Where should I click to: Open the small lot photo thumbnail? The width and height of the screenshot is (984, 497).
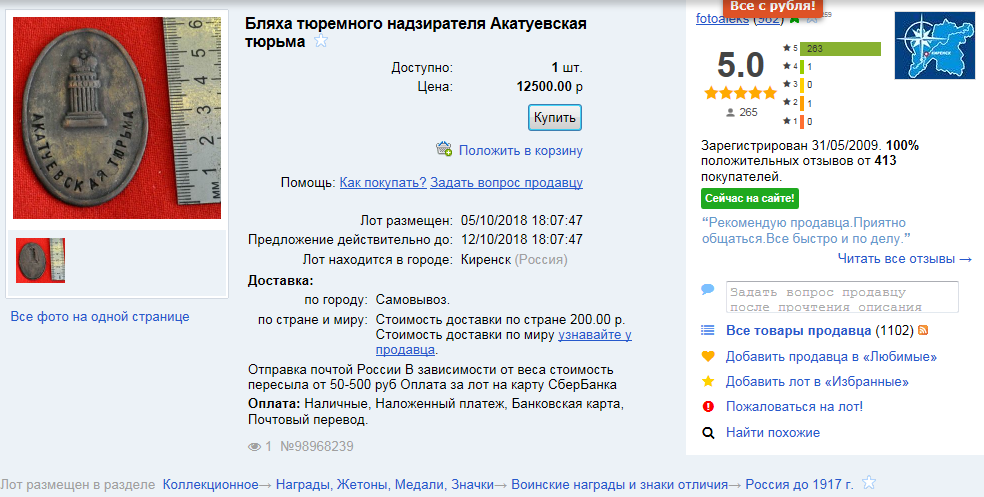coord(41,260)
